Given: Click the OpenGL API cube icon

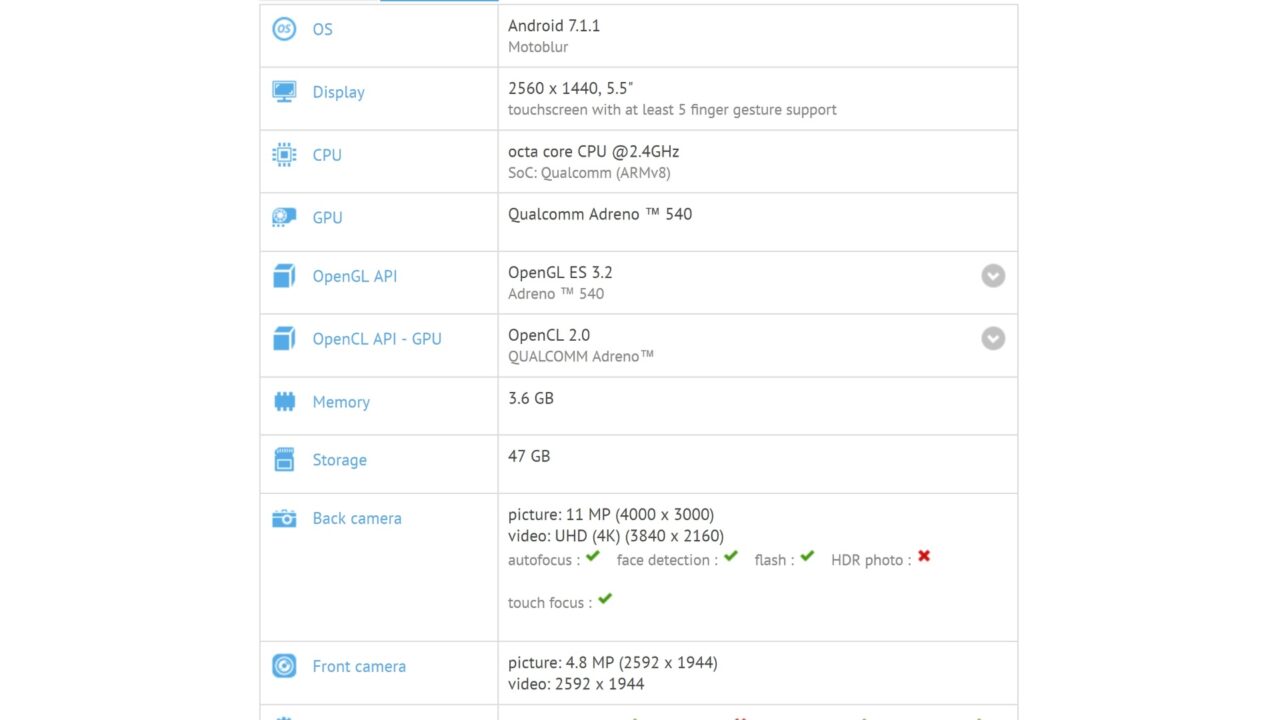Looking at the screenshot, I should (284, 276).
